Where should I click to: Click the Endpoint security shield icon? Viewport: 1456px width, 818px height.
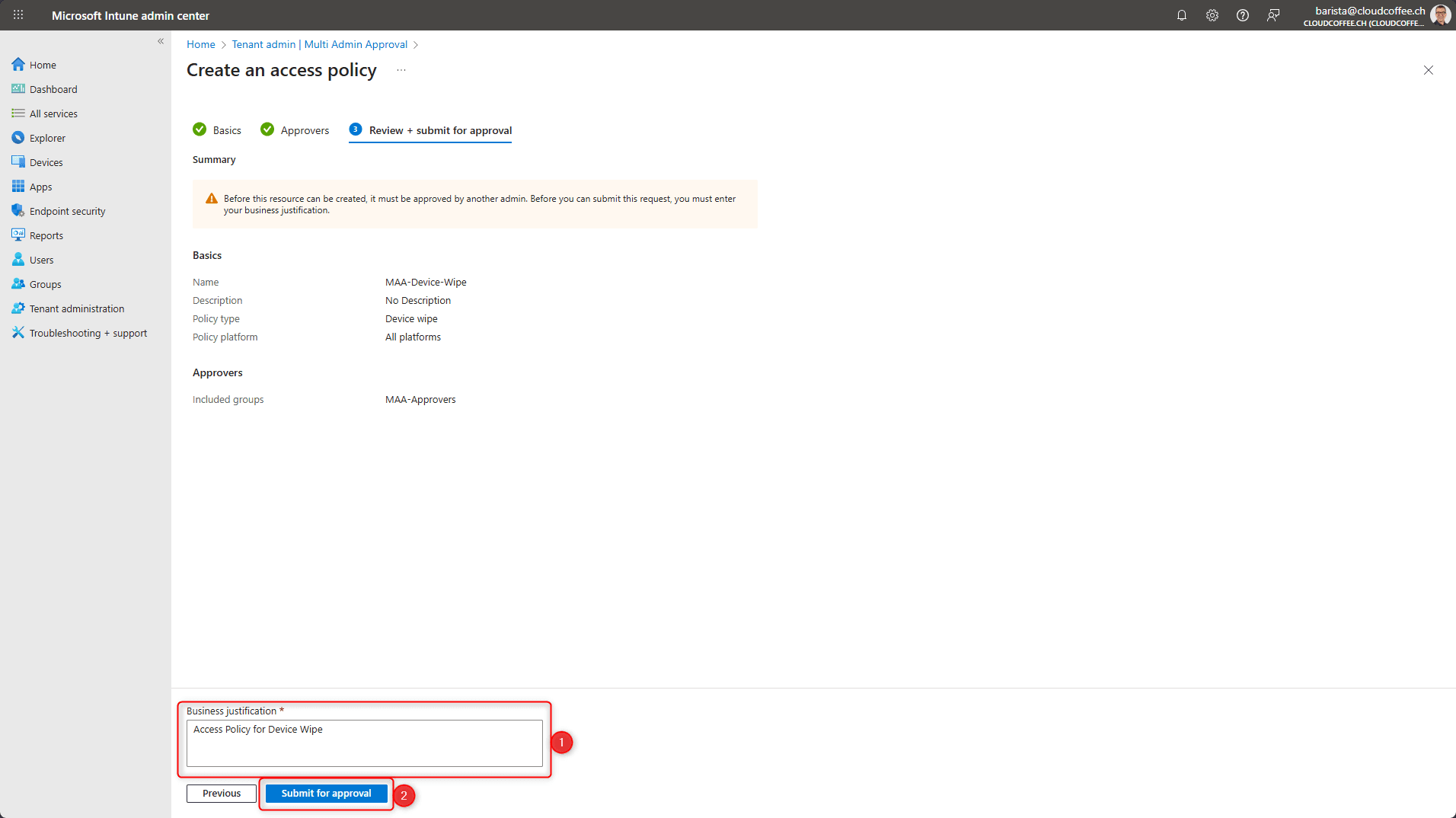click(x=18, y=211)
